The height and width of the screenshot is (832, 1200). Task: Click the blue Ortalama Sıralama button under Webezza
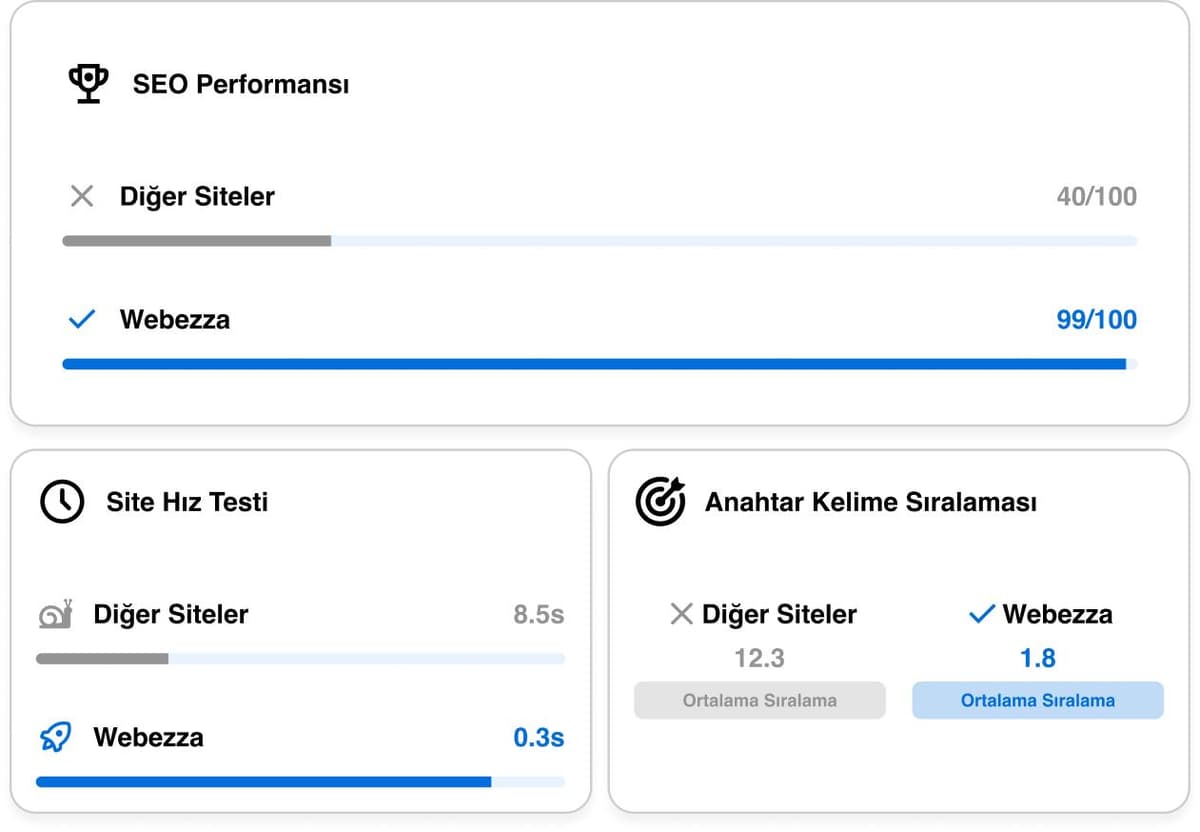tap(1037, 700)
